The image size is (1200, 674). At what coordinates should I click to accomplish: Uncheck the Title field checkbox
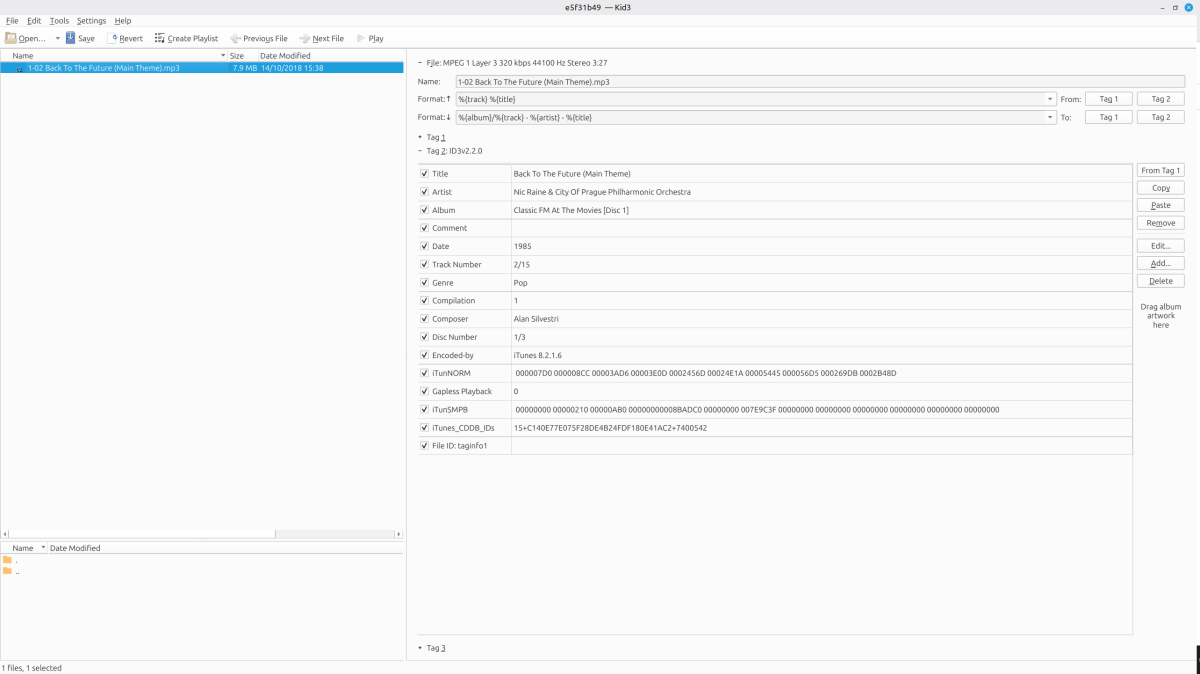(425, 174)
